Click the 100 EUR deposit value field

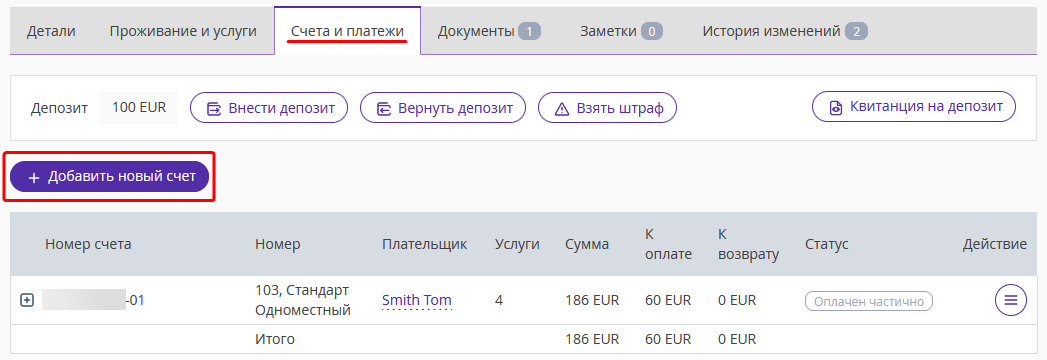pyautogui.click(x=139, y=108)
